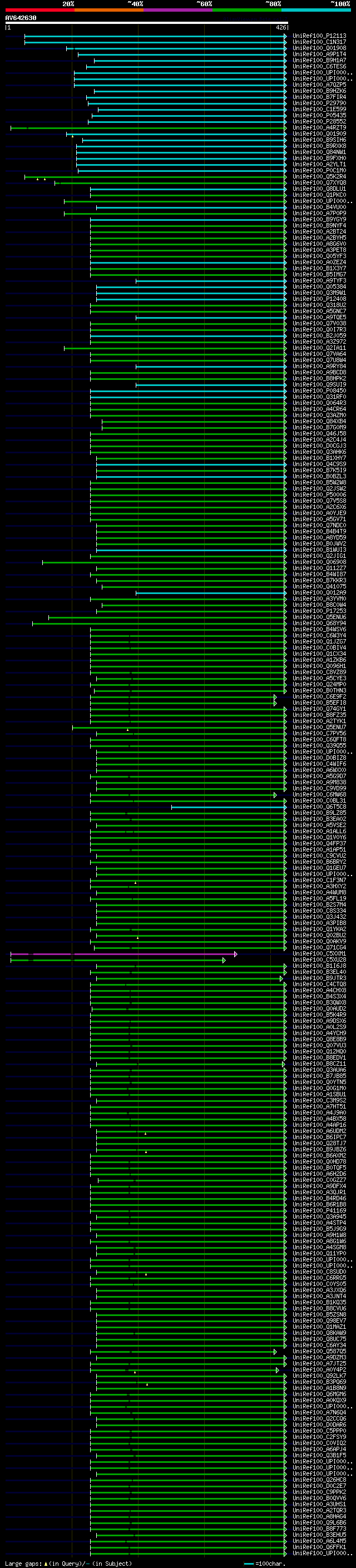The width and height of the screenshot is (356, 1568).
Task: Click label UniRef100_B1WUI3
Action: pos(319,550)
